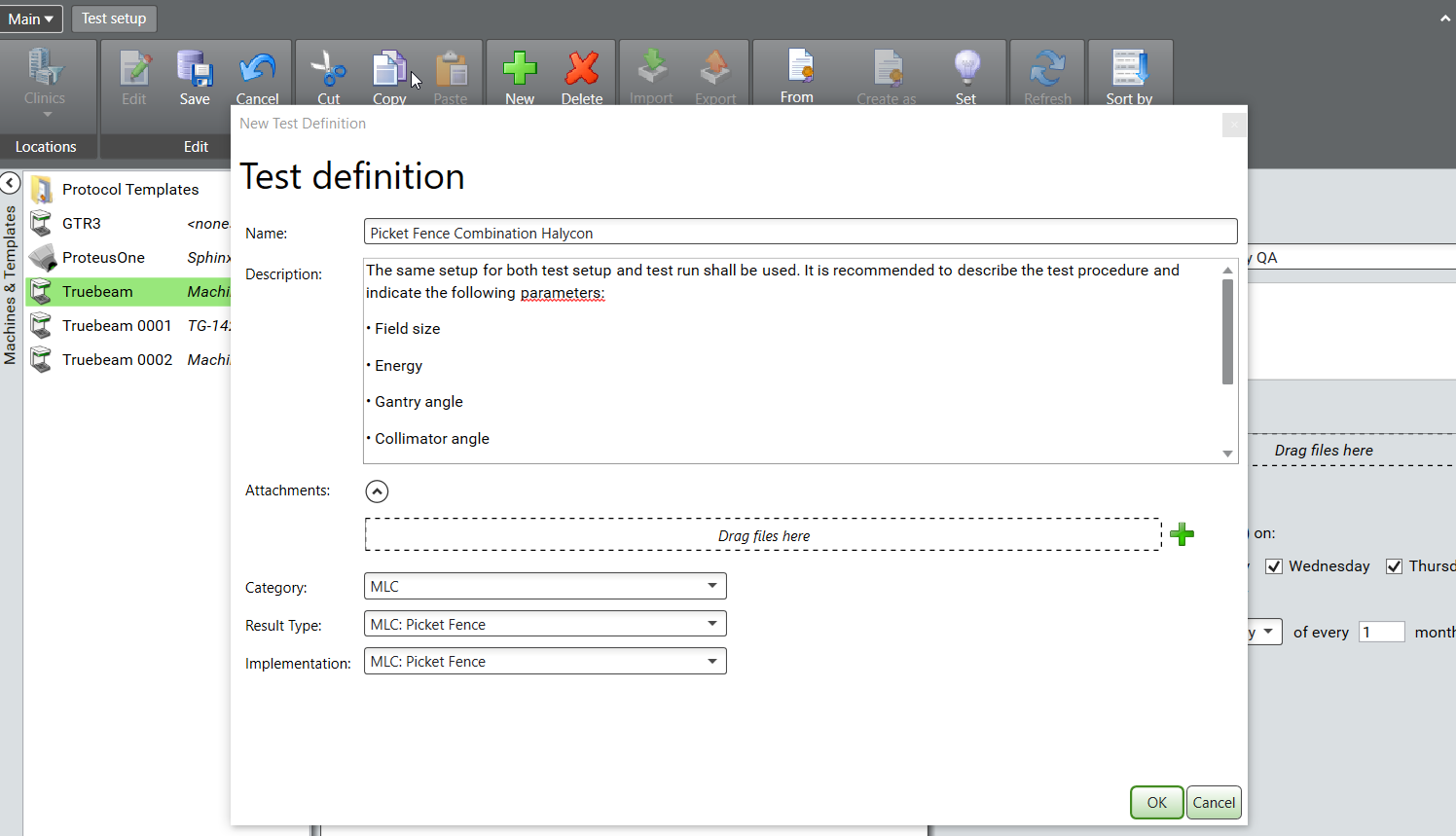Open the Main menu
Screen dimensions: 1456x836
(31, 18)
